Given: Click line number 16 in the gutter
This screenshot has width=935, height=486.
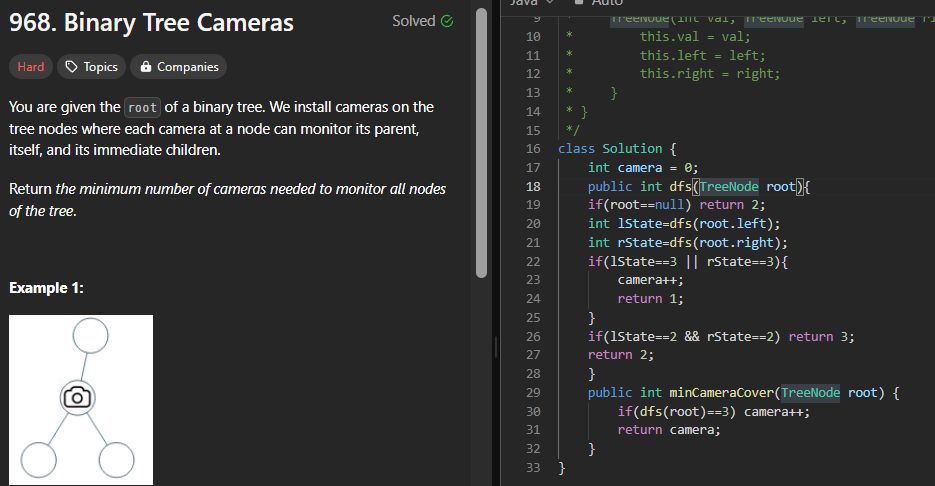Looking at the screenshot, I should point(533,149).
